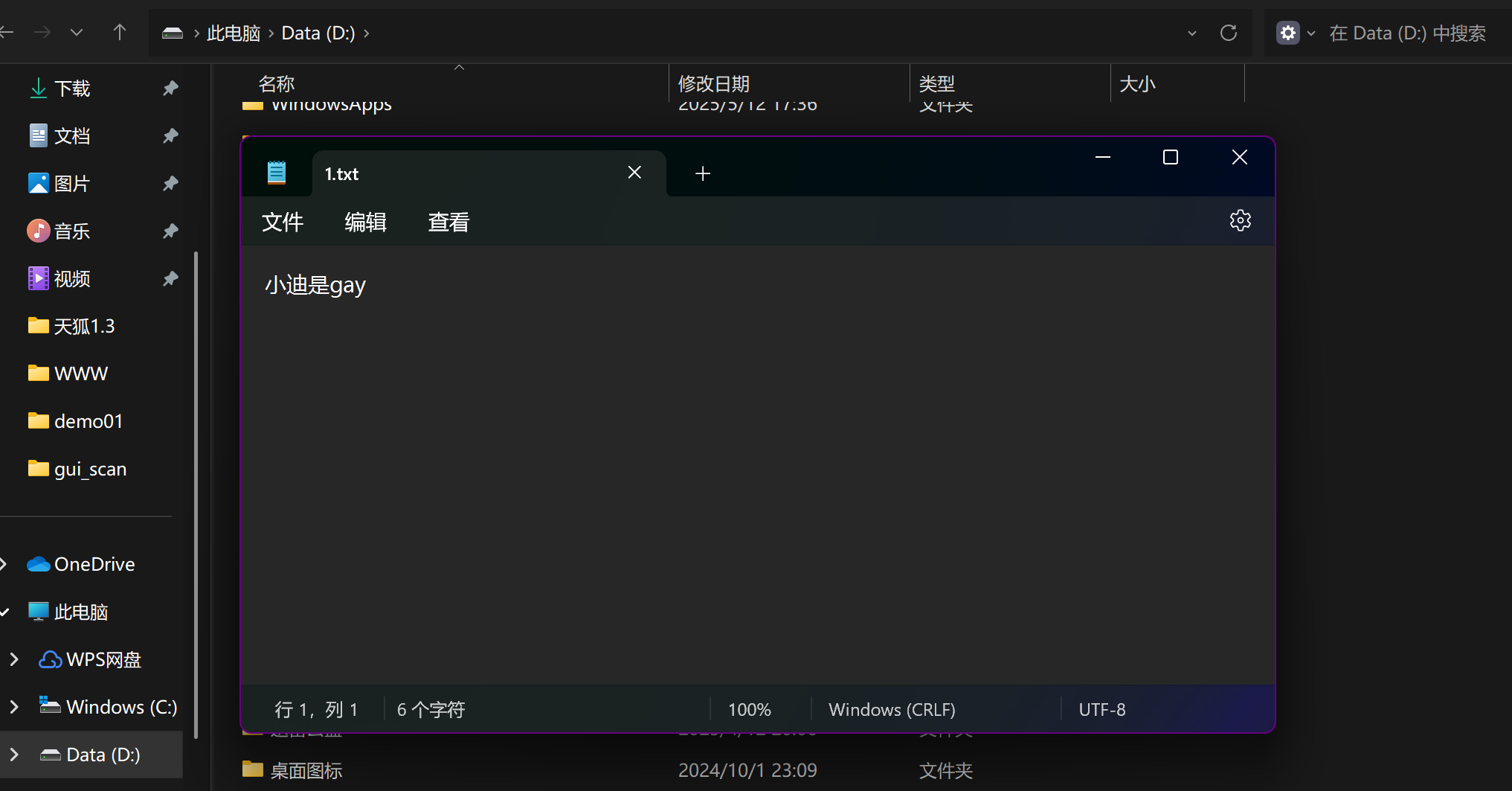1512x791 pixels.
Task: Unpin 图片 from quick access
Action: pyautogui.click(x=170, y=184)
